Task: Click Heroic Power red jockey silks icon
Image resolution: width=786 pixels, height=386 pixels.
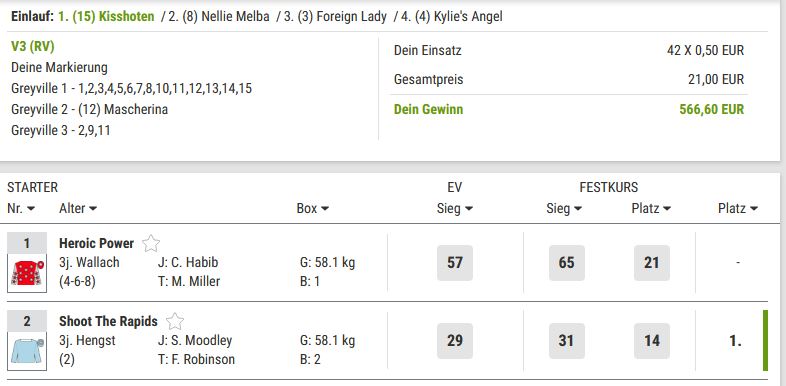Action: point(27,273)
